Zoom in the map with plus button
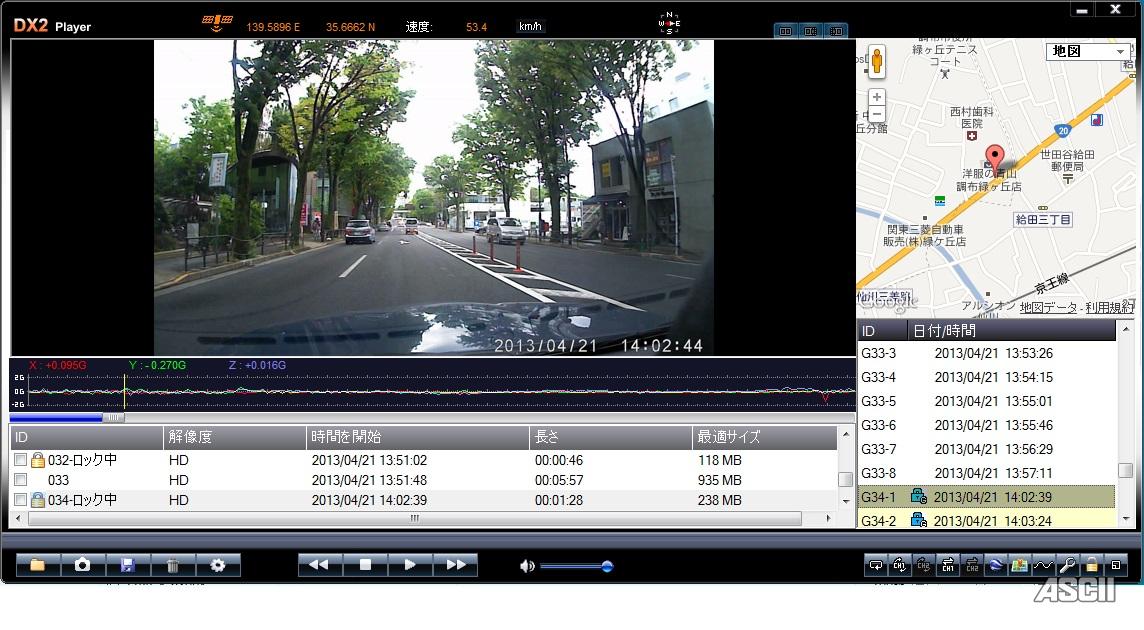 [x=877, y=97]
